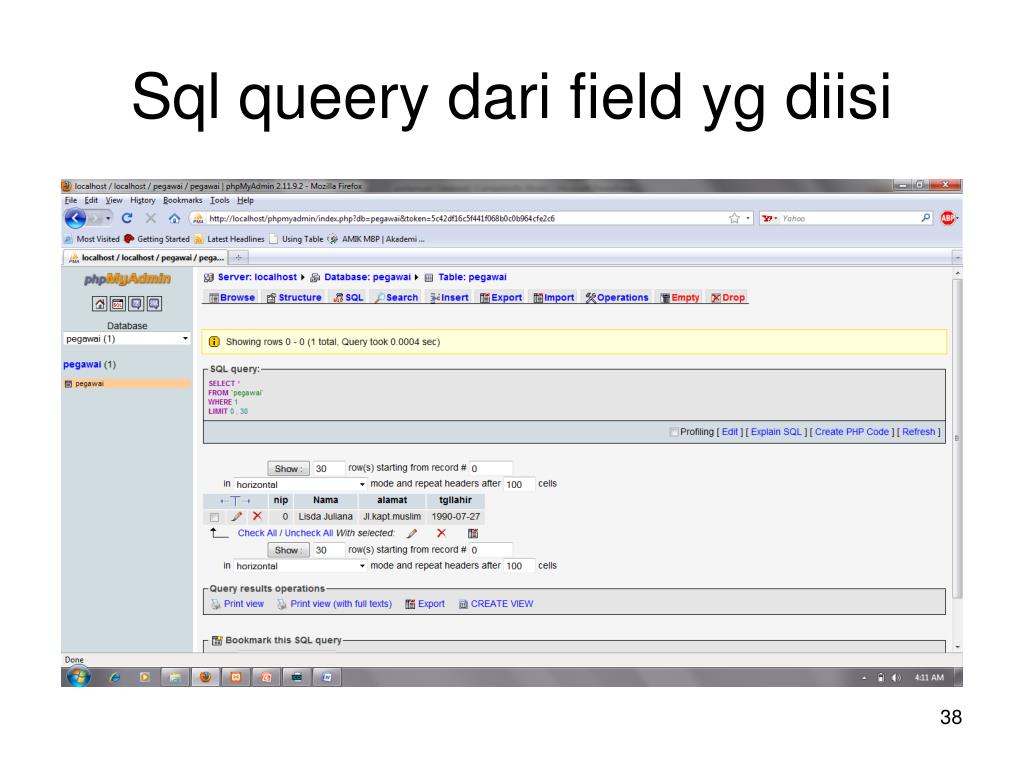This screenshot has height=768, width=1024.
Task: Open Most Visited bookmark item
Action: 92,240
